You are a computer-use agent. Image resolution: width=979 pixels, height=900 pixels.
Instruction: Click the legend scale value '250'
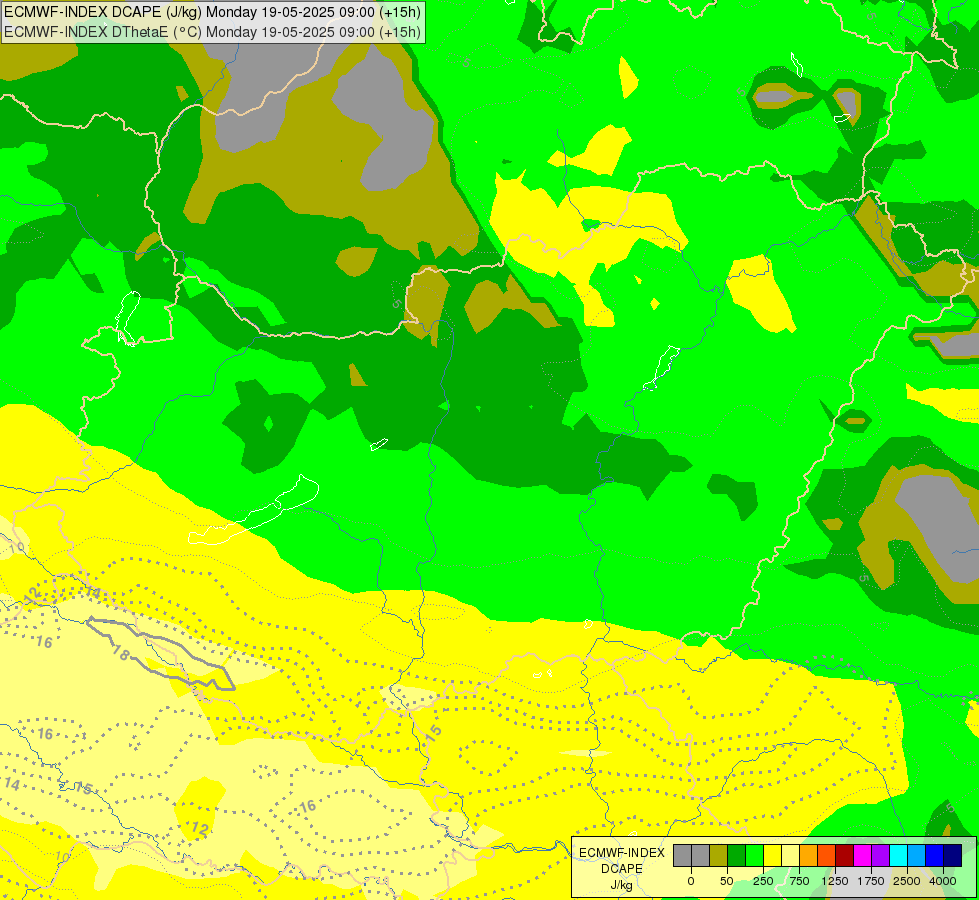(x=763, y=881)
